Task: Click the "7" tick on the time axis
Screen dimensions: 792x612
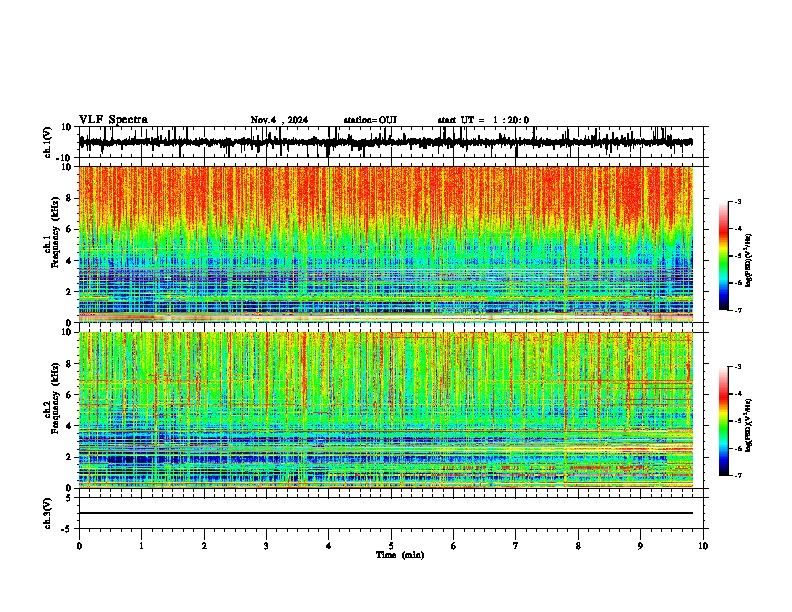Action: click(516, 546)
